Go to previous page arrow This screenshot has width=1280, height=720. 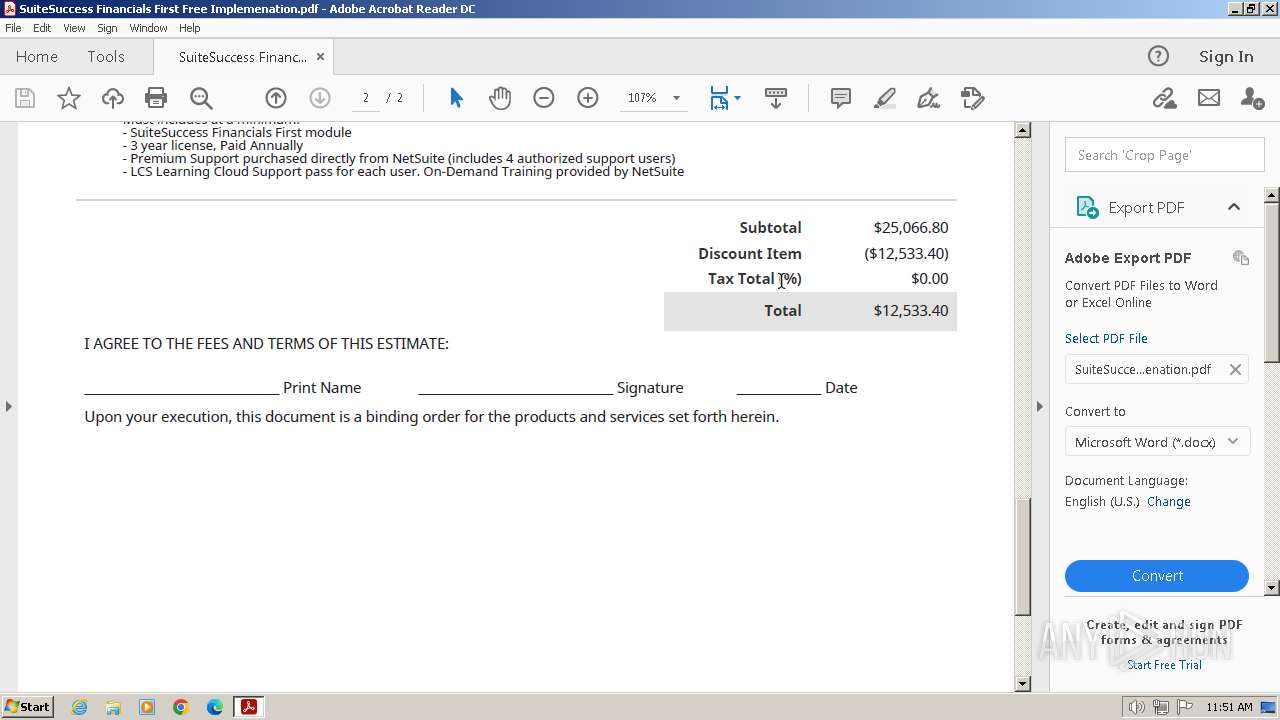click(x=276, y=98)
